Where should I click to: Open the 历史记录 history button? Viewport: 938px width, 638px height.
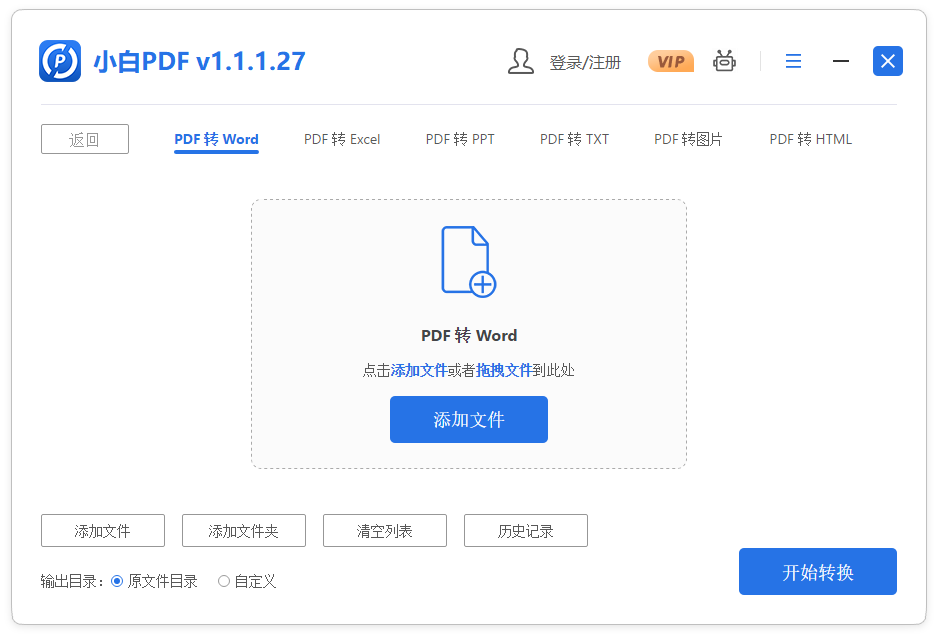point(526,531)
